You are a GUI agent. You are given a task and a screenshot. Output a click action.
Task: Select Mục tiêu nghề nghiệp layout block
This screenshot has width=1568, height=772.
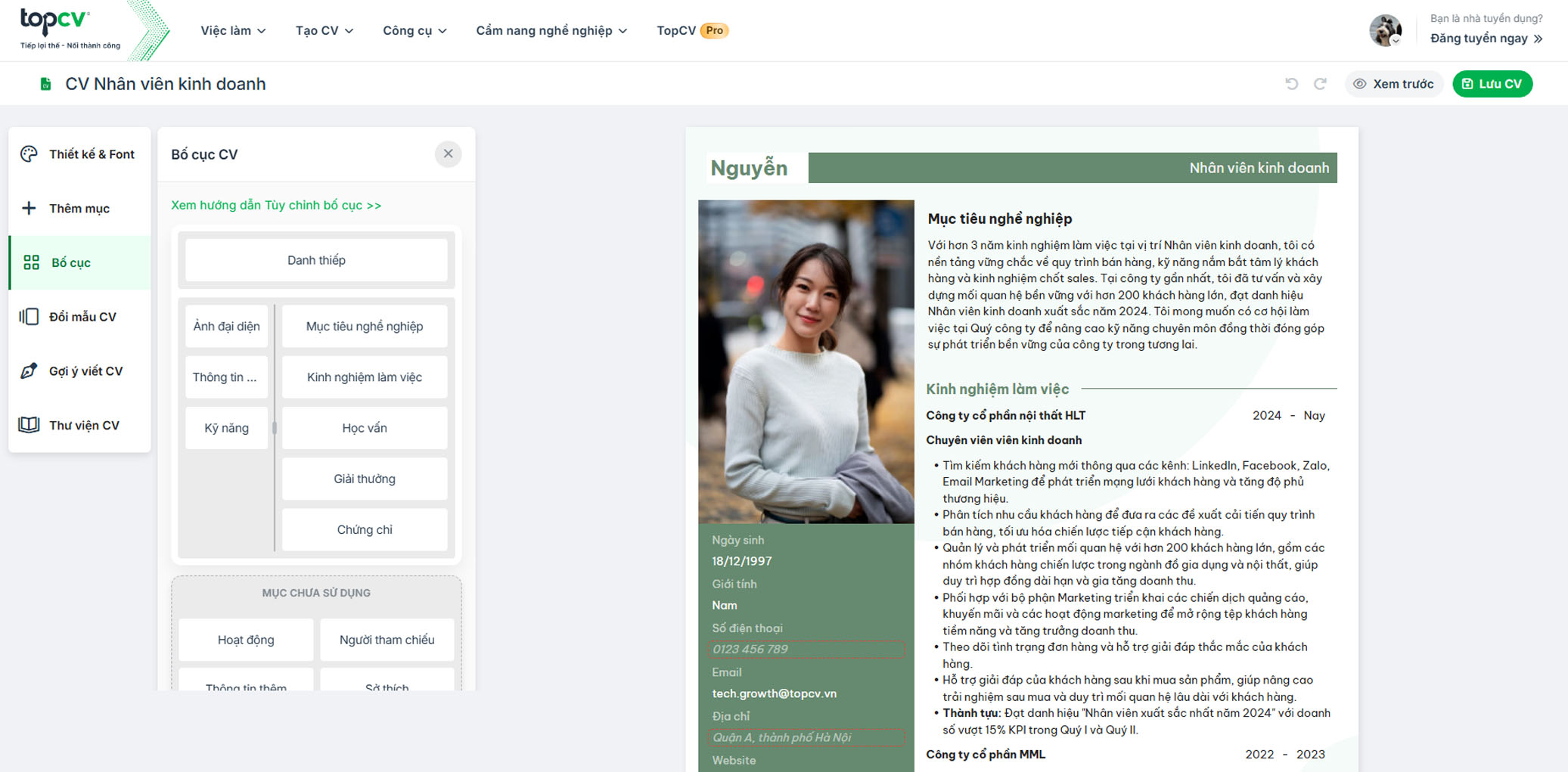pyautogui.click(x=365, y=326)
